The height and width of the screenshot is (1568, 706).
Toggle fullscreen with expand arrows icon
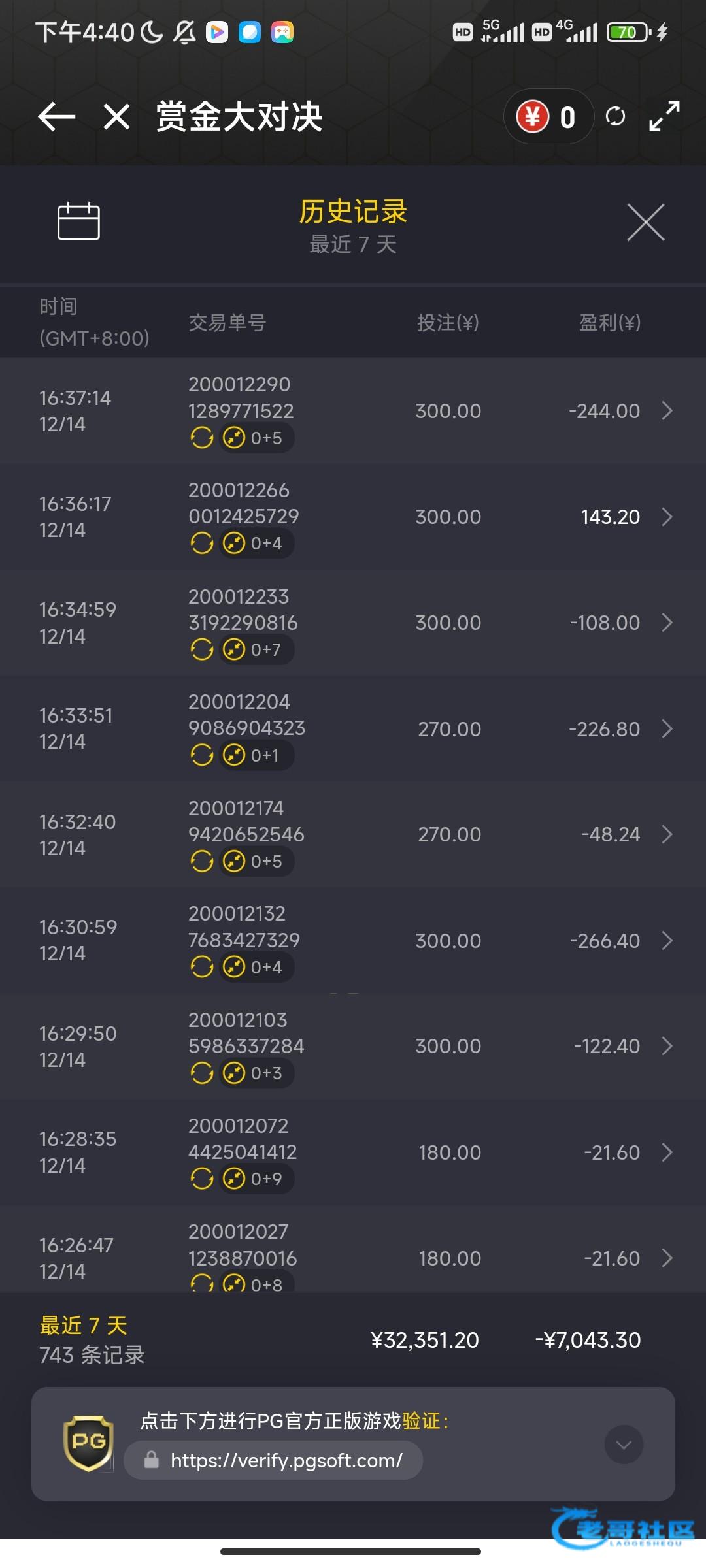[664, 116]
